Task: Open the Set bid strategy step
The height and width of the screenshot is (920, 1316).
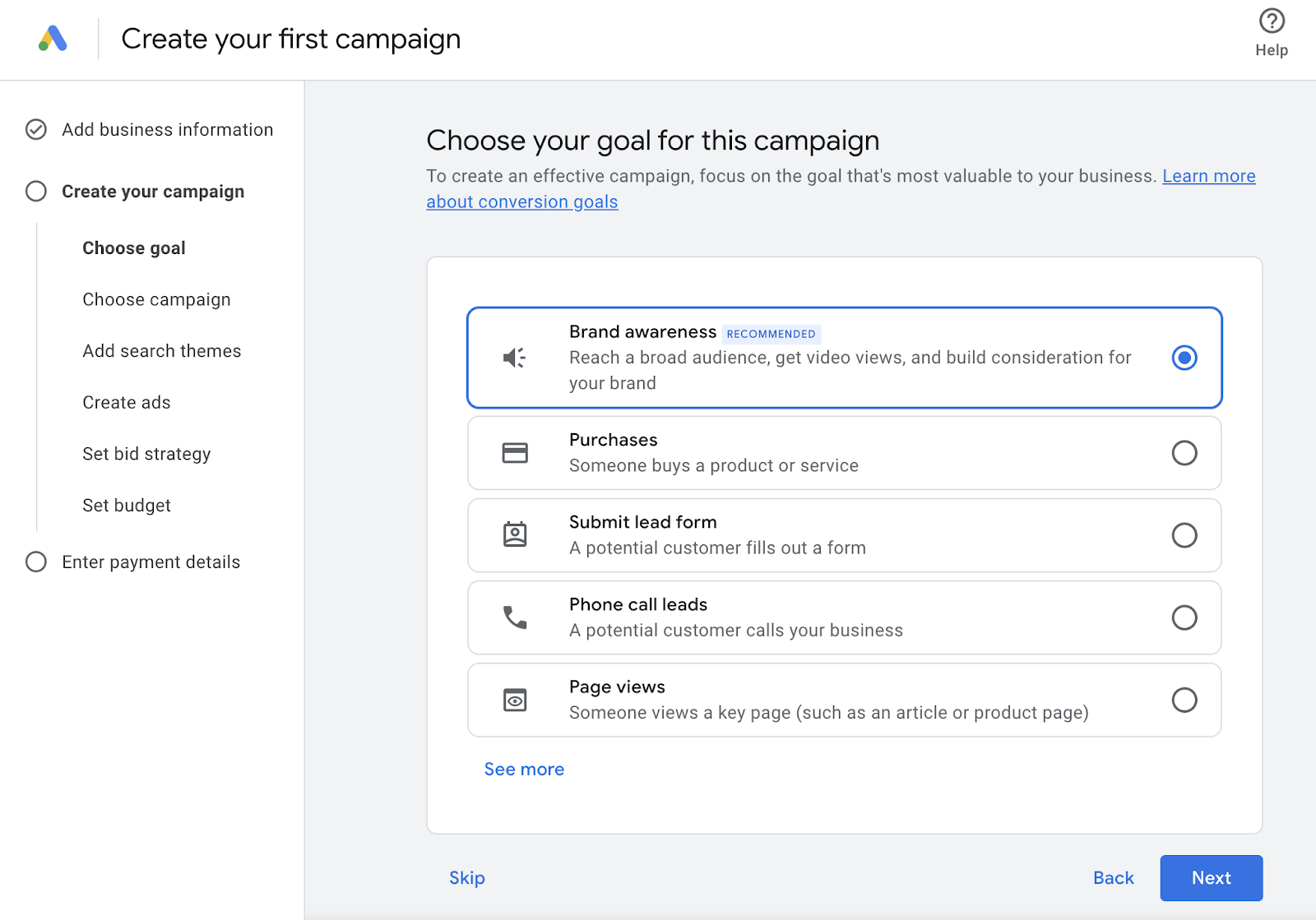Action: 146,453
